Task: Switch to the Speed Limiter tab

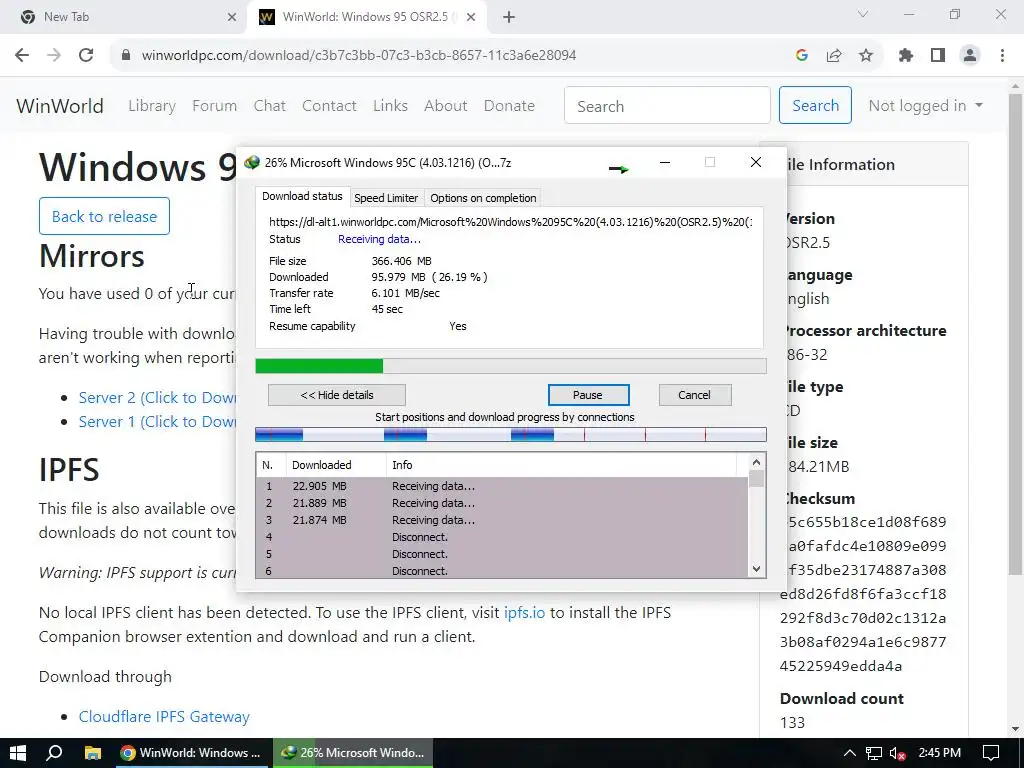Action: click(386, 198)
